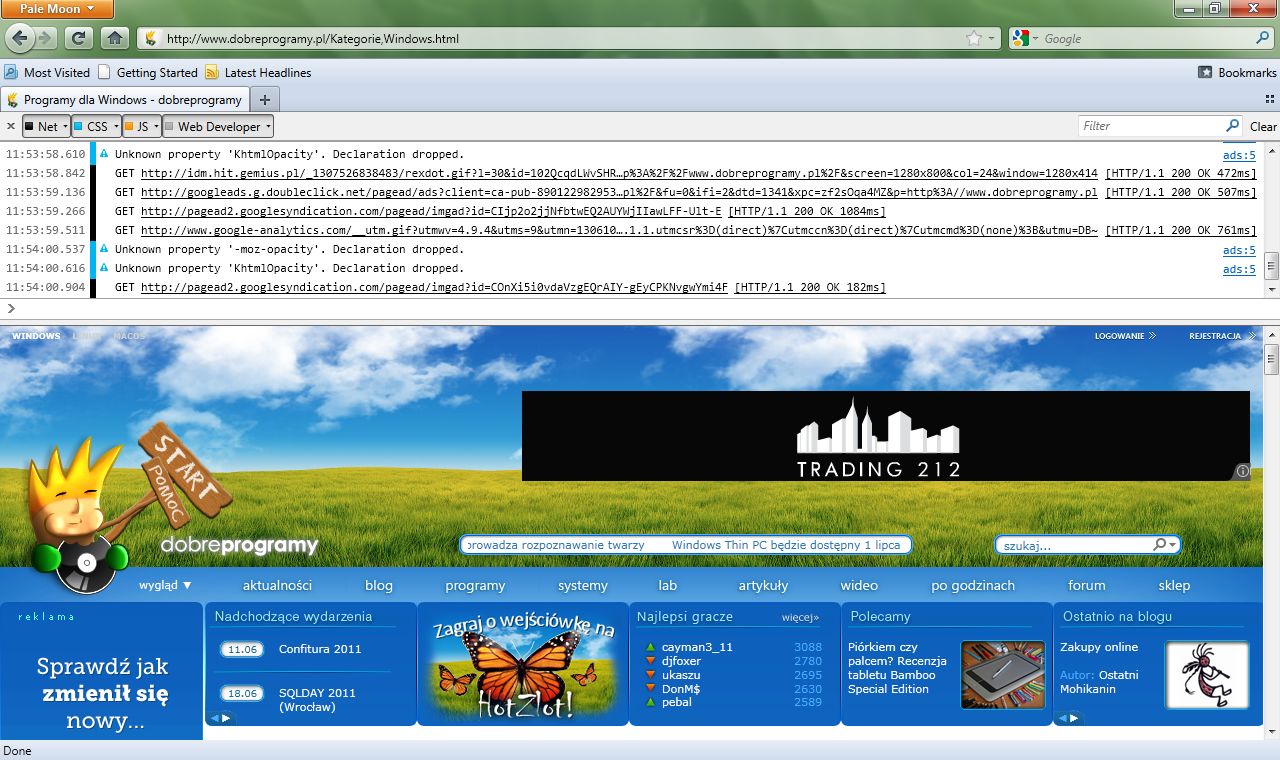Go to the browser Home page
This screenshot has width=1280, height=760.
tap(115, 38)
